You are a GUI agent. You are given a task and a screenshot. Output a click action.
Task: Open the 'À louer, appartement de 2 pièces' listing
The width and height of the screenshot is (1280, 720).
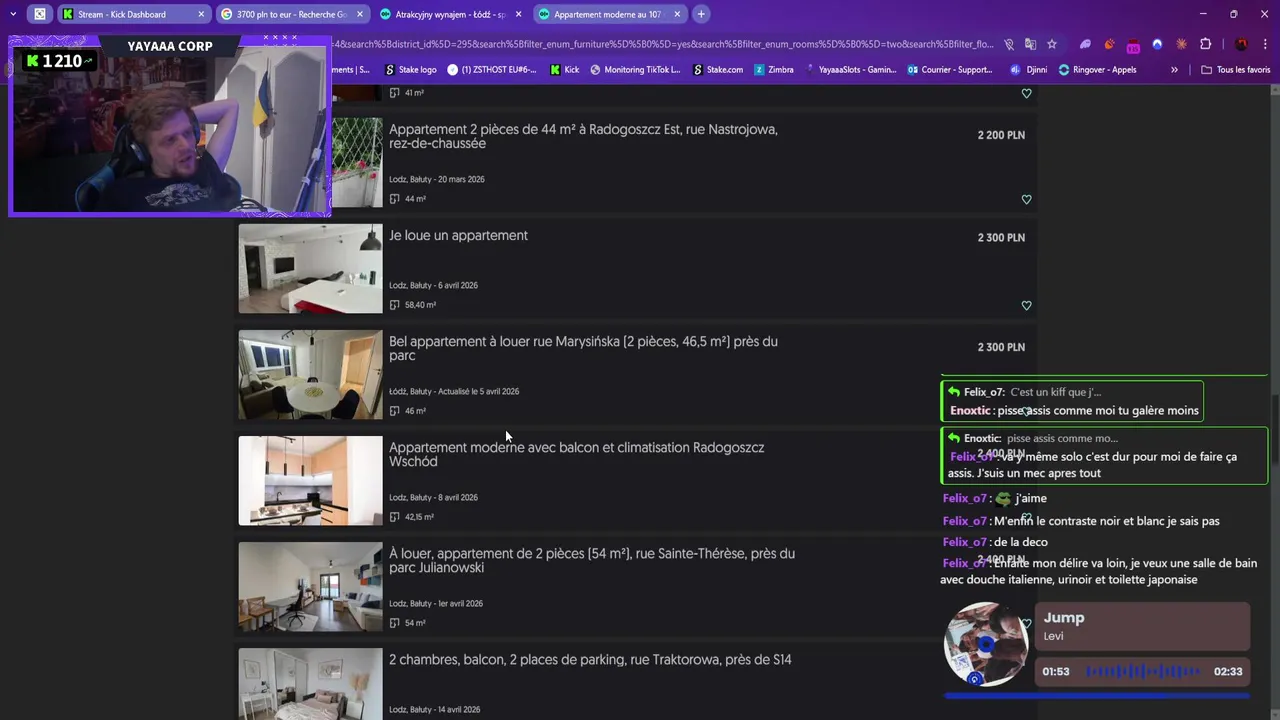tap(592, 560)
